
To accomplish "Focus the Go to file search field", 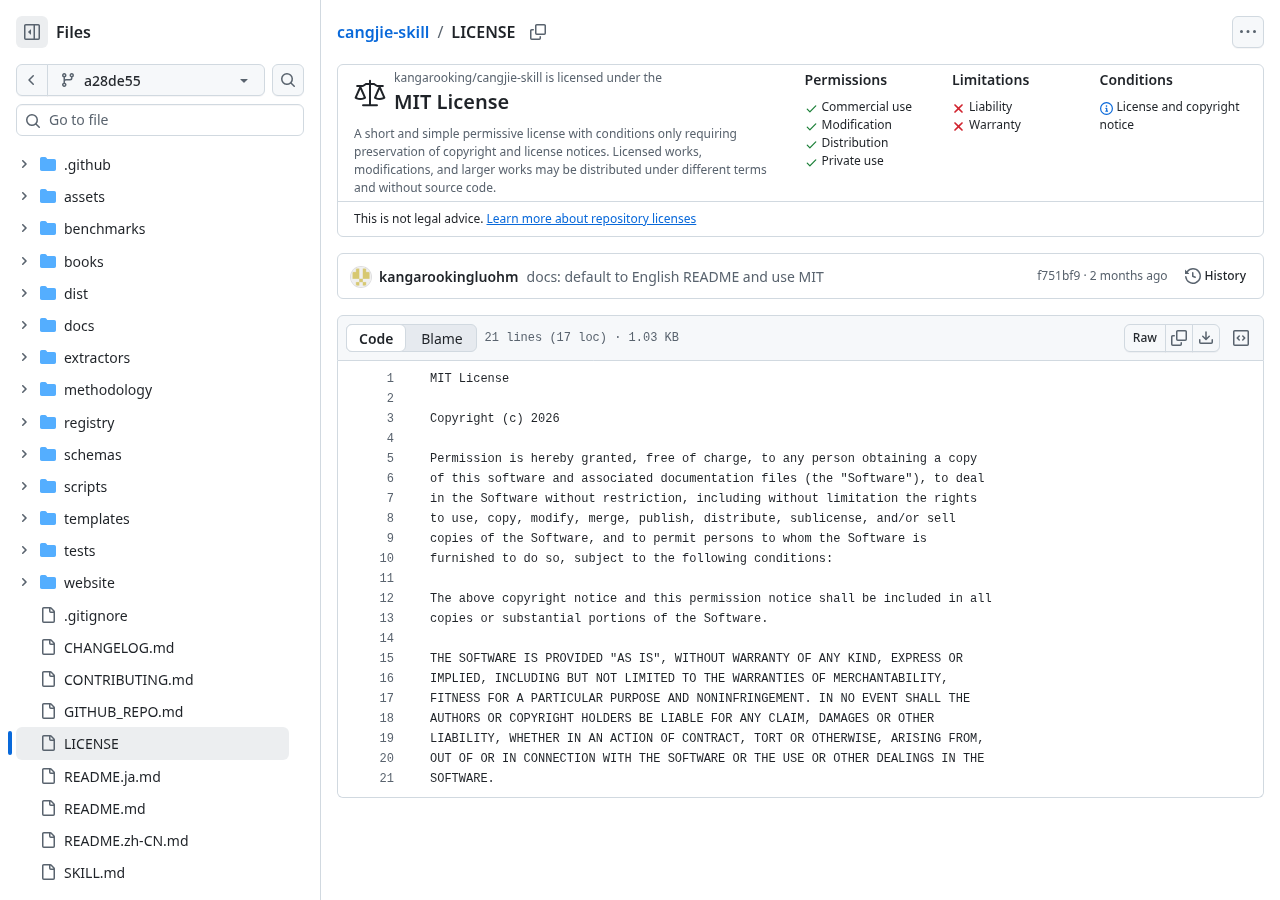I will pos(160,120).
